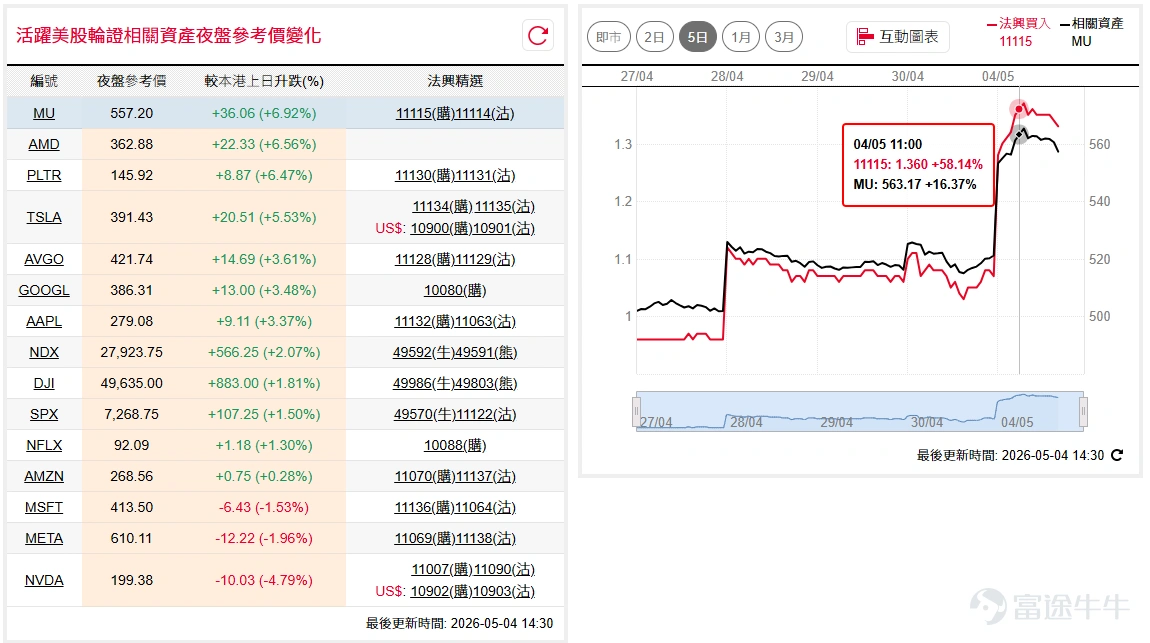Open the AVGO stock link
Viewport: 1150px width, 643px height.
click(44, 259)
